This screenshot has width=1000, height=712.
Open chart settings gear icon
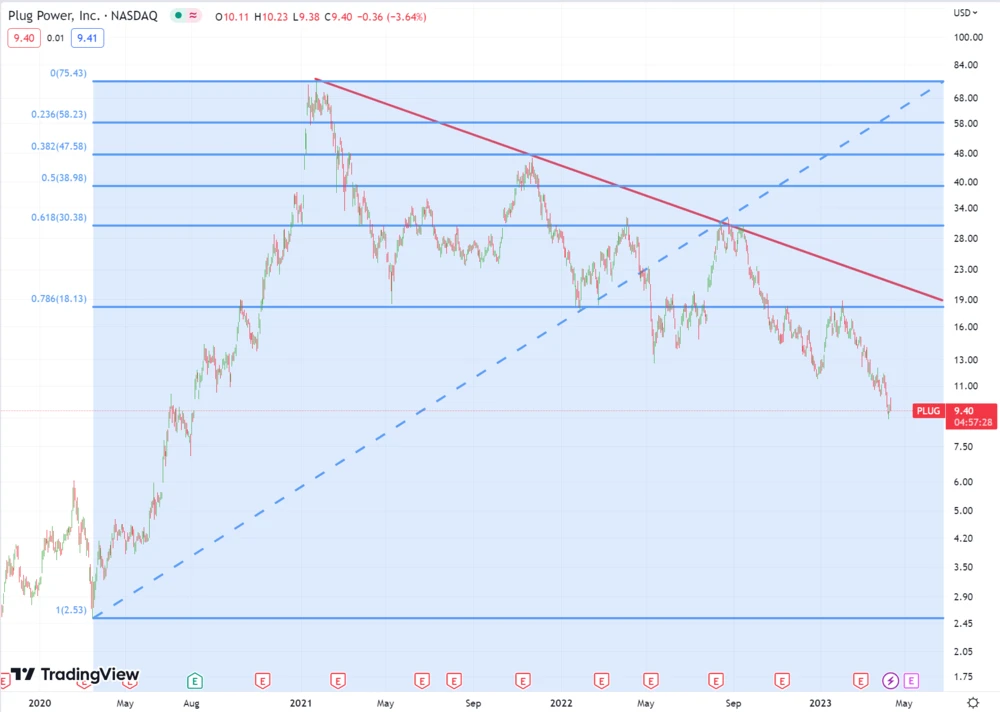tap(973, 702)
